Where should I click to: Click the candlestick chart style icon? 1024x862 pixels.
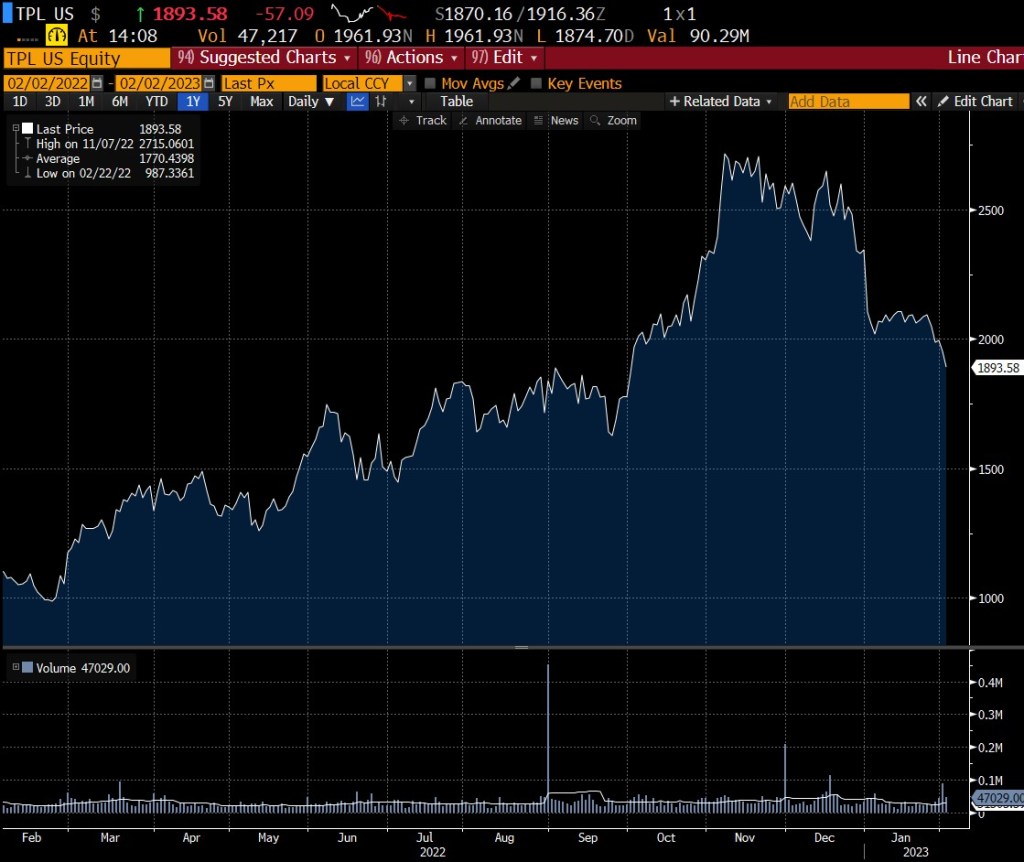pos(381,101)
